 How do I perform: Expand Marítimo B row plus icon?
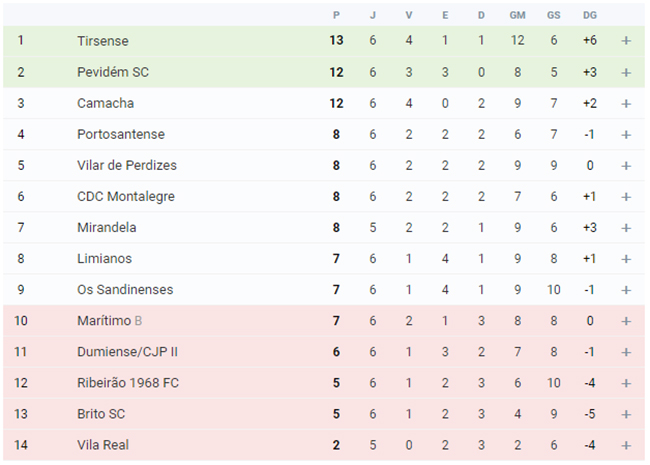coord(626,321)
